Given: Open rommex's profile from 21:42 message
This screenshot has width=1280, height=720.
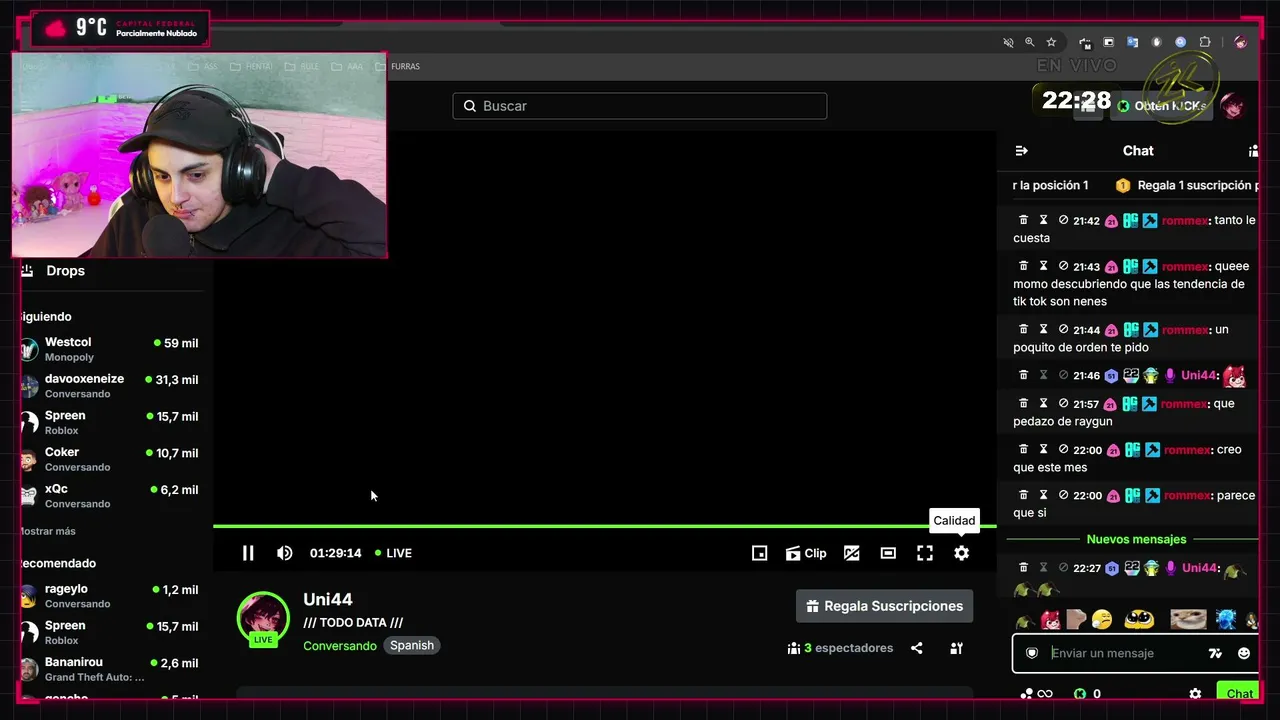Looking at the screenshot, I should pyautogui.click(x=1185, y=220).
